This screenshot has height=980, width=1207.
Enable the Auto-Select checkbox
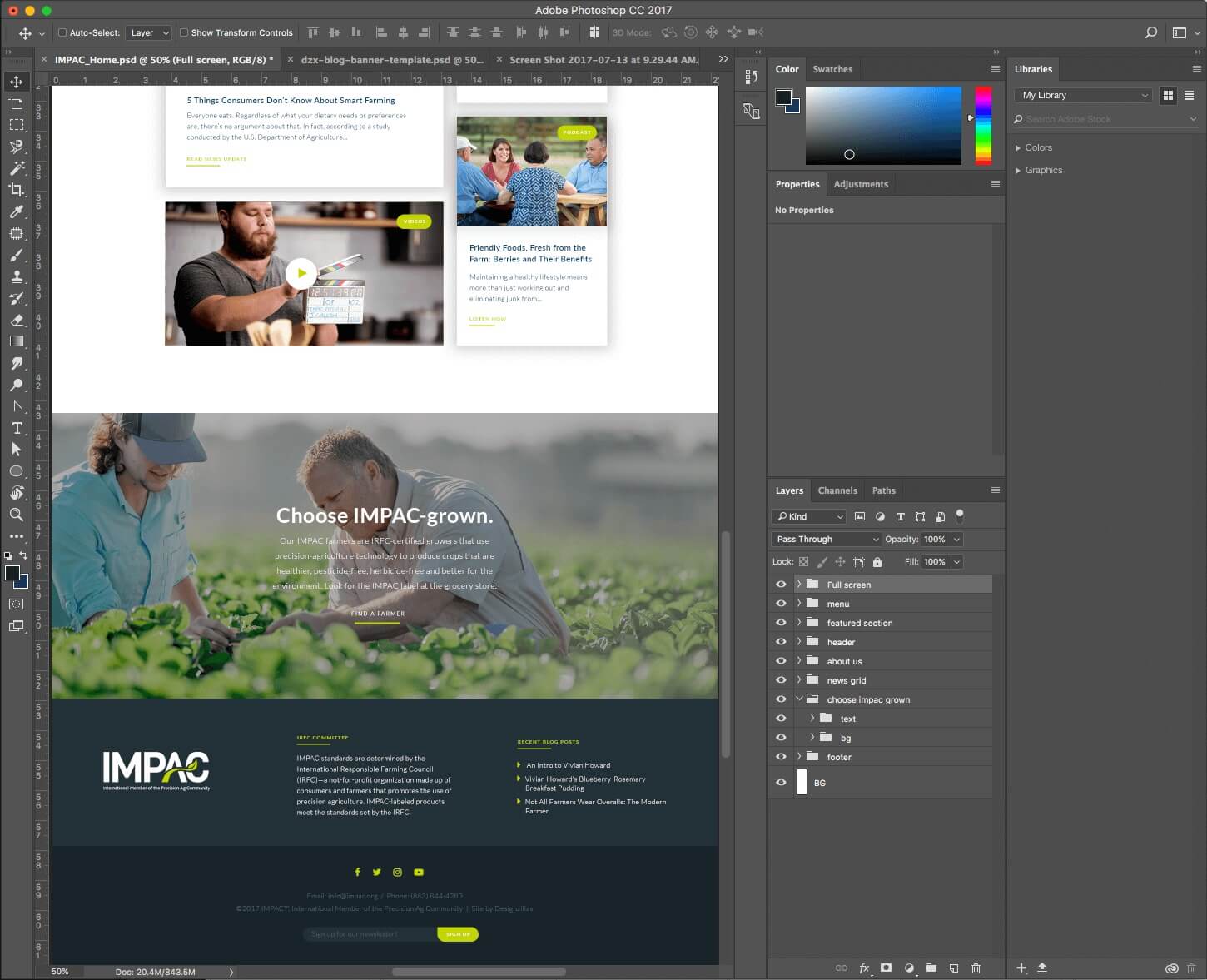[x=62, y=33]
